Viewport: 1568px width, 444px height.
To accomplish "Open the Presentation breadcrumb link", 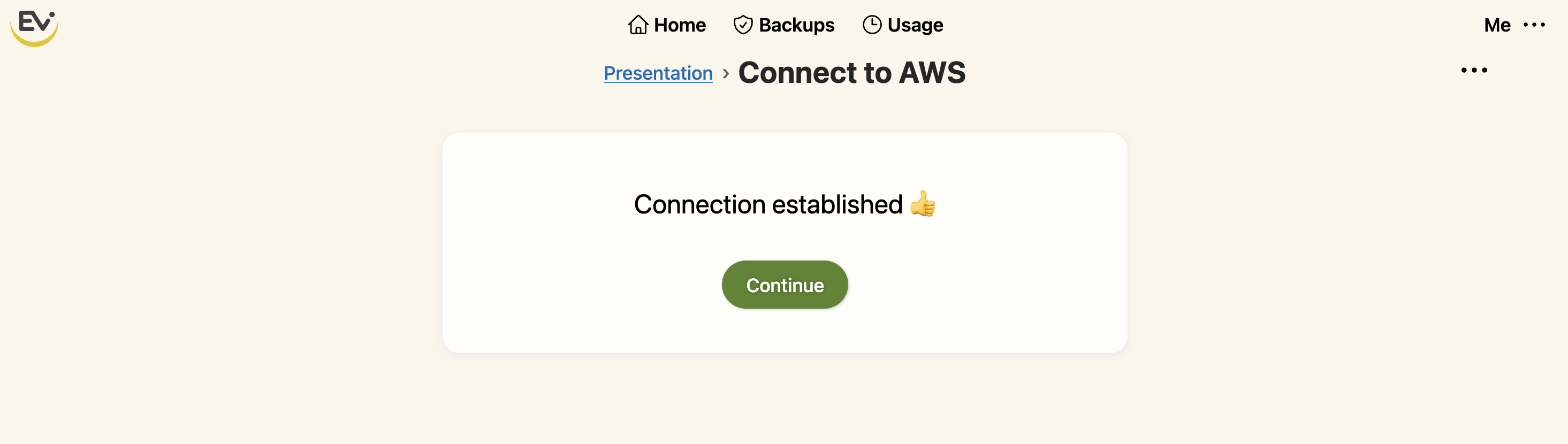I will [658, 72].
